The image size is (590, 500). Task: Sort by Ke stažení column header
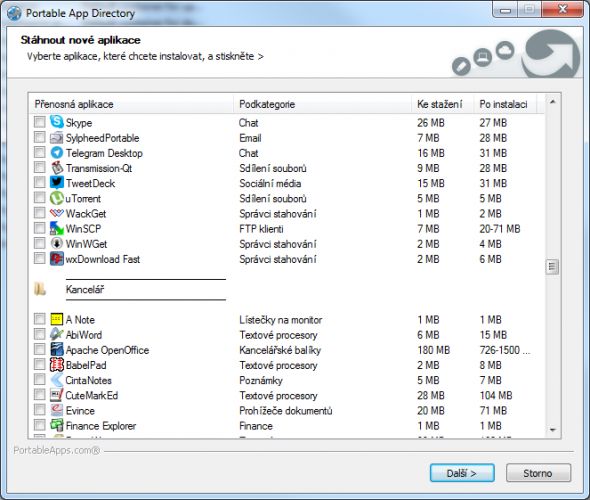click(x=442, y=104)
